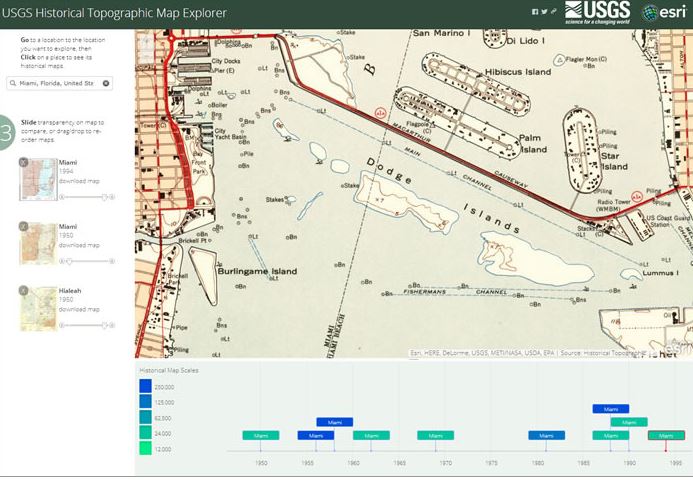Screen dimensions: 693x484
Task: Click the Miami, Florida search box
Action: [x=54, y=84]
